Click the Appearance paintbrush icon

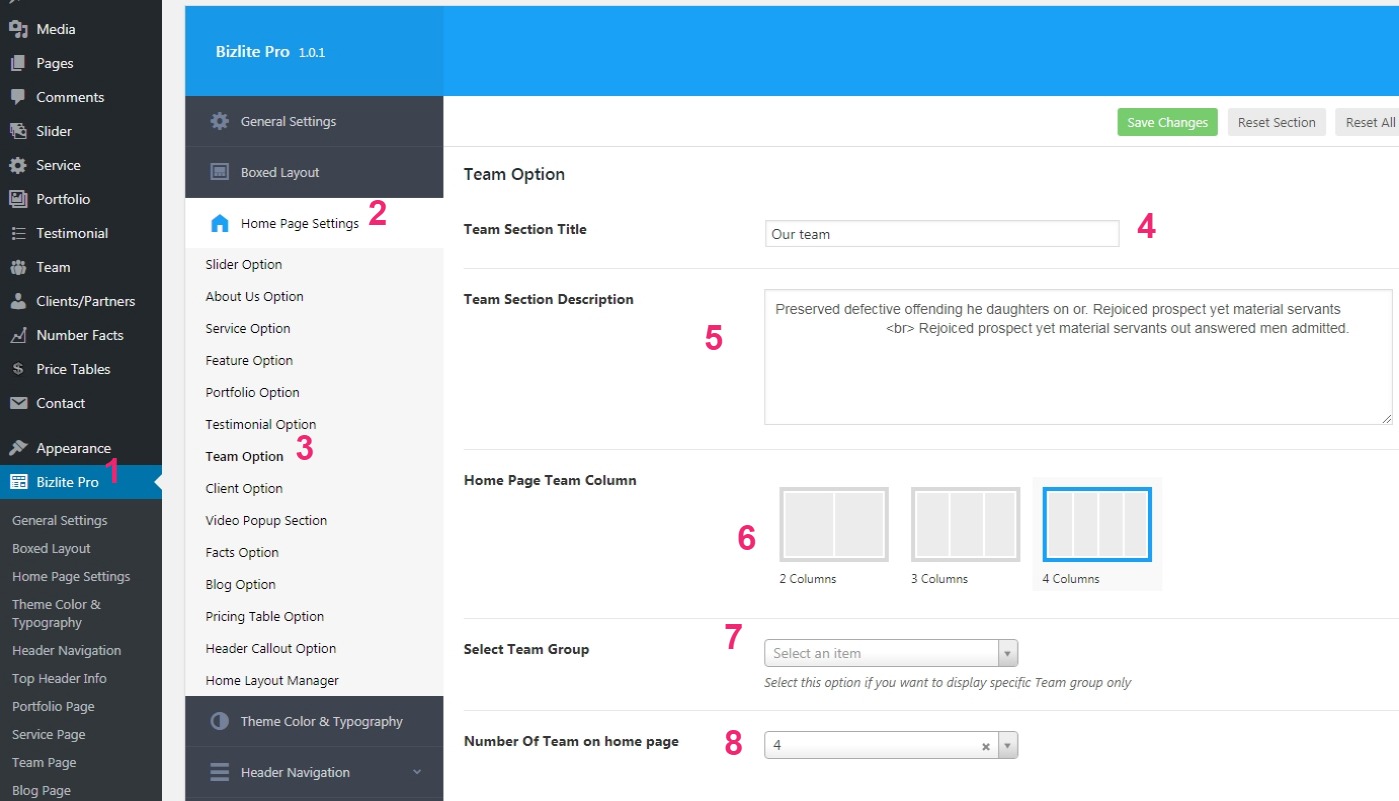click(x=18, y=448)
